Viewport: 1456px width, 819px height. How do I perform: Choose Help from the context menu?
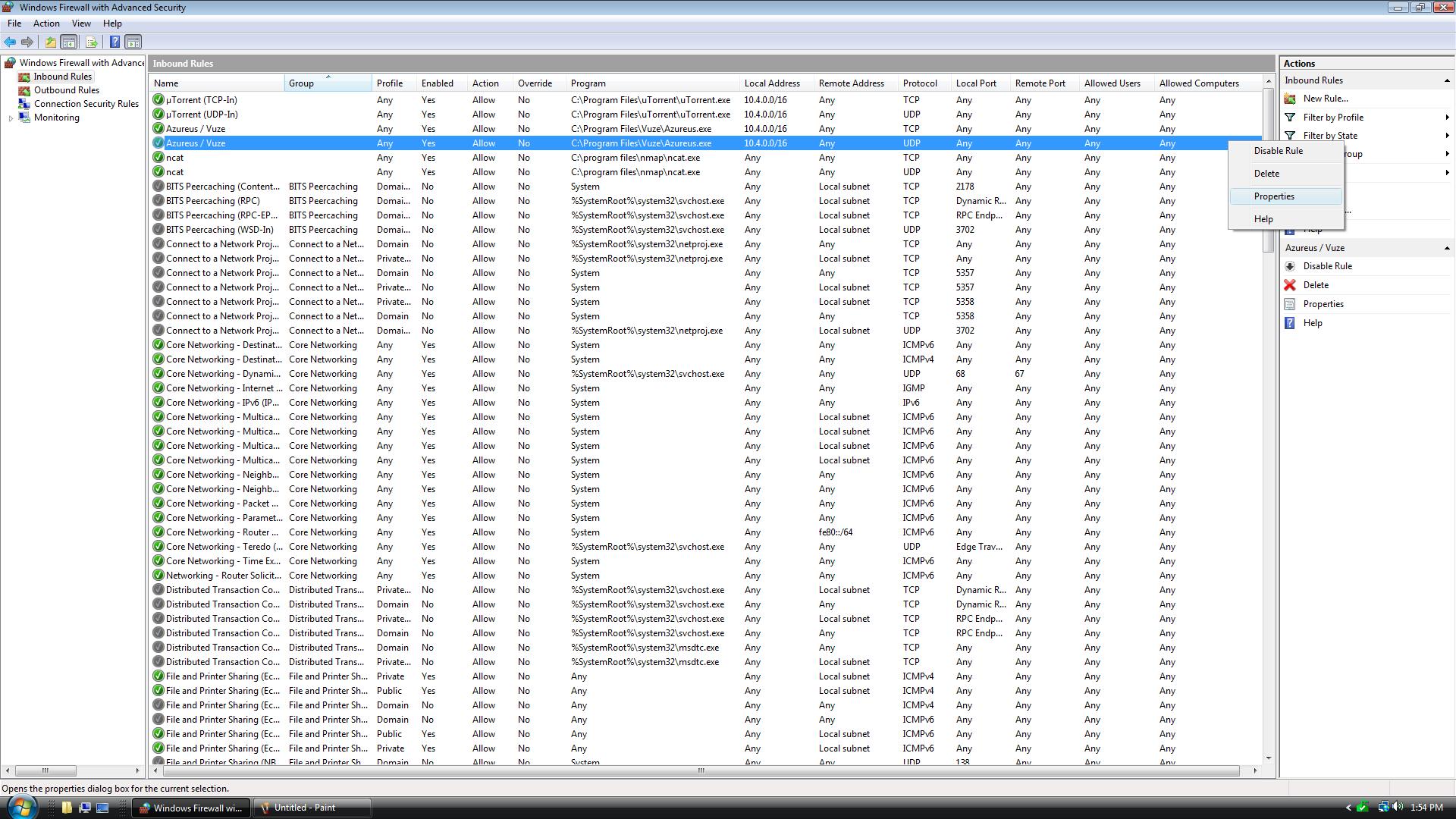1287,219
